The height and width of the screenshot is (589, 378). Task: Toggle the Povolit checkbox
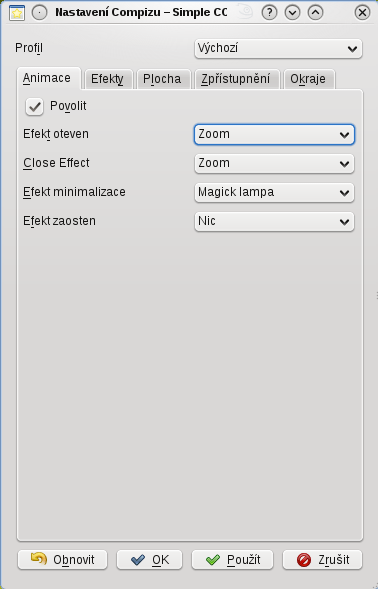34,107
